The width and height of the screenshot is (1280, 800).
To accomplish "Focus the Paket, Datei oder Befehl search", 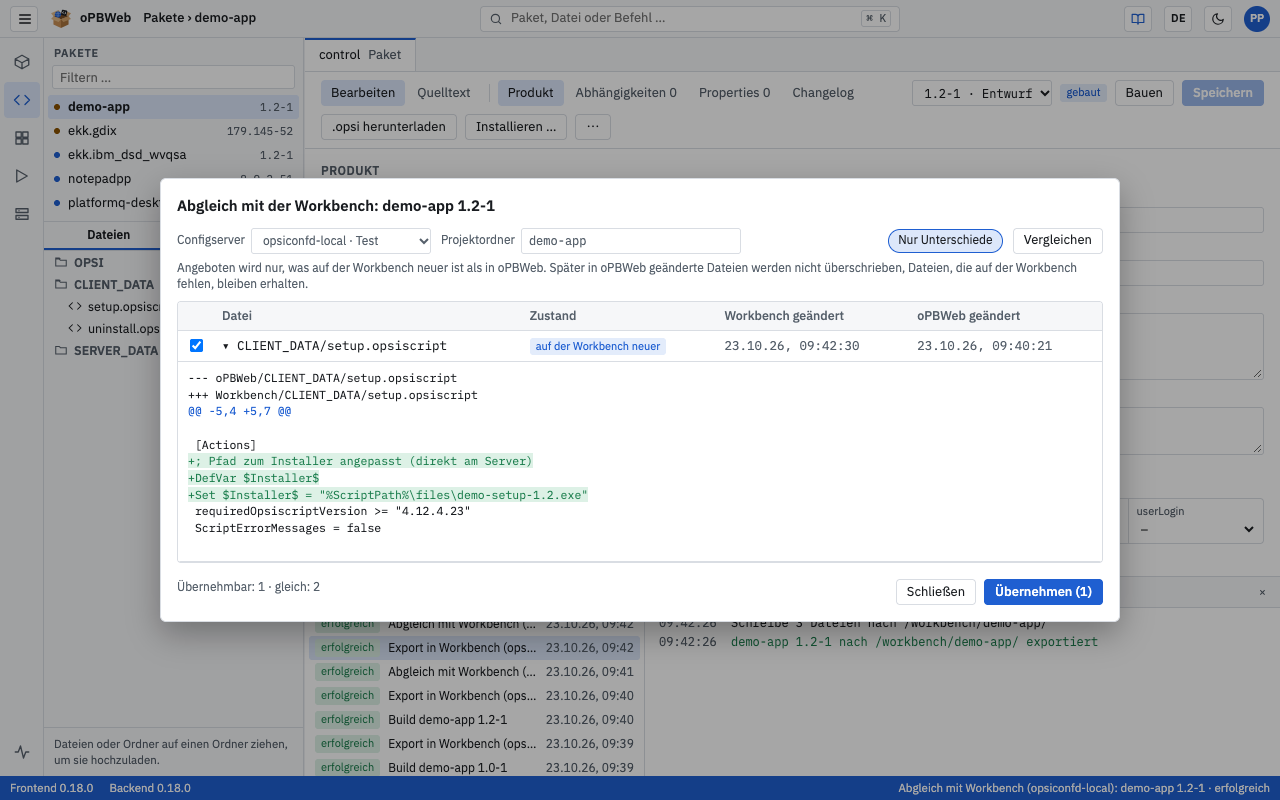I will pos(690,18).
